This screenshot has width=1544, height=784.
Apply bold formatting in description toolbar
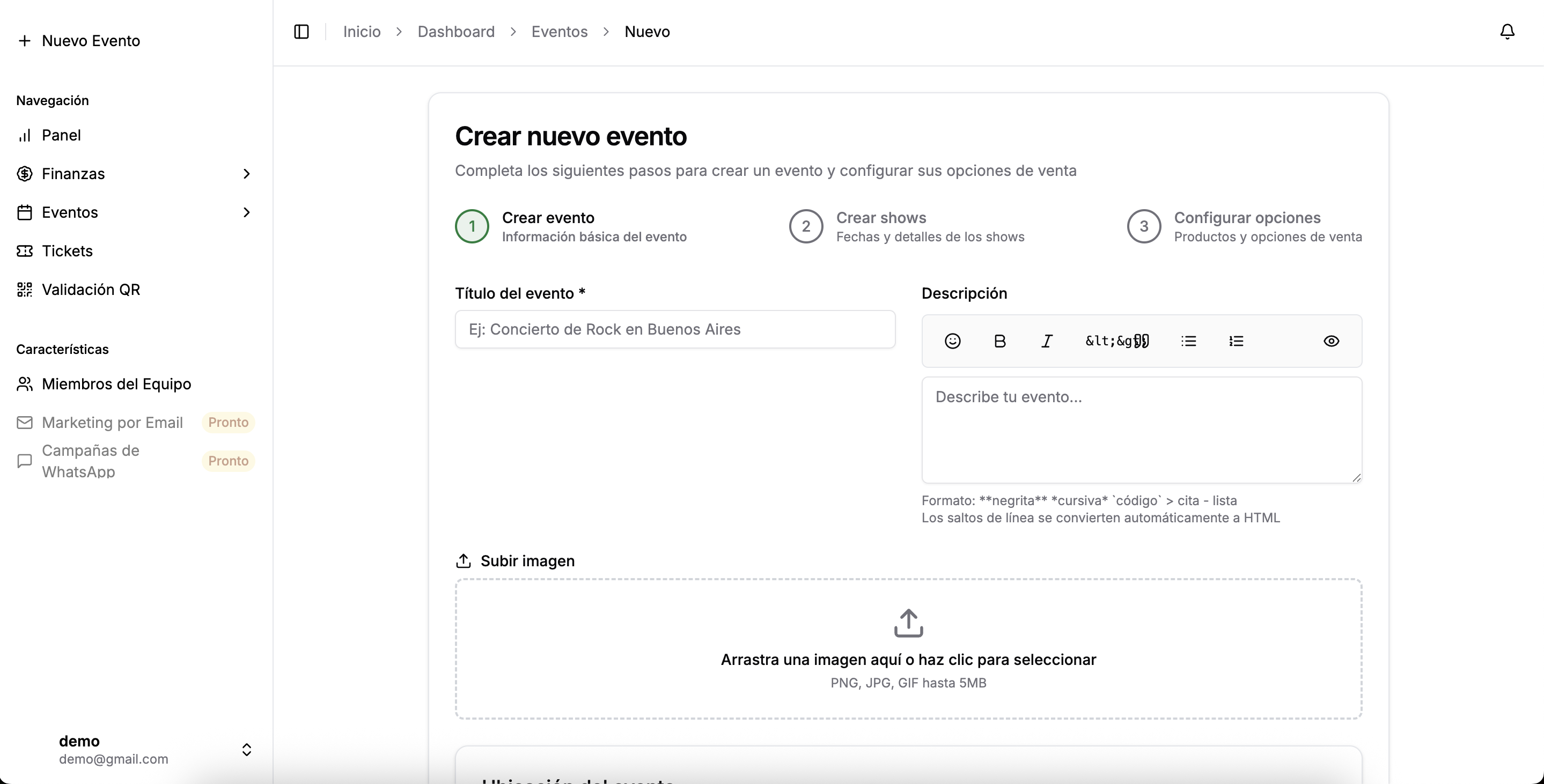tap(1000, 342)
